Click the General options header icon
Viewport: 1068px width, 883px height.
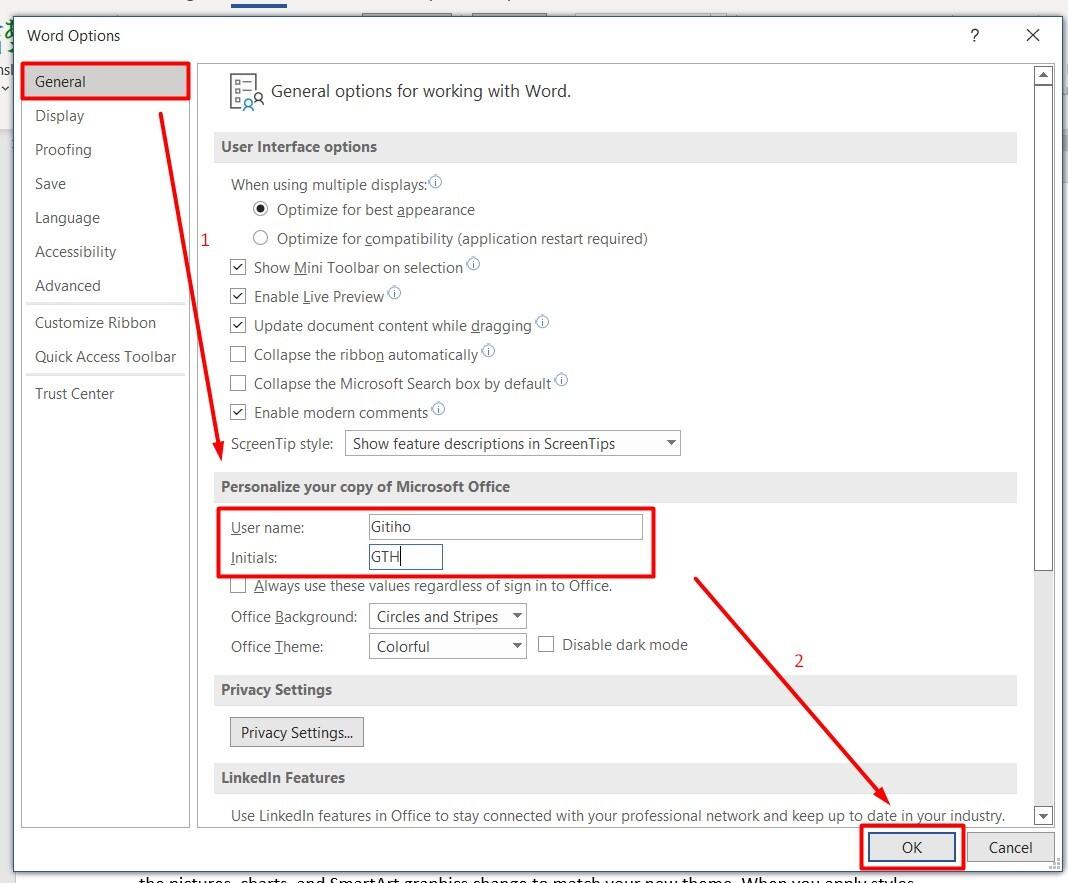[246, 92]
